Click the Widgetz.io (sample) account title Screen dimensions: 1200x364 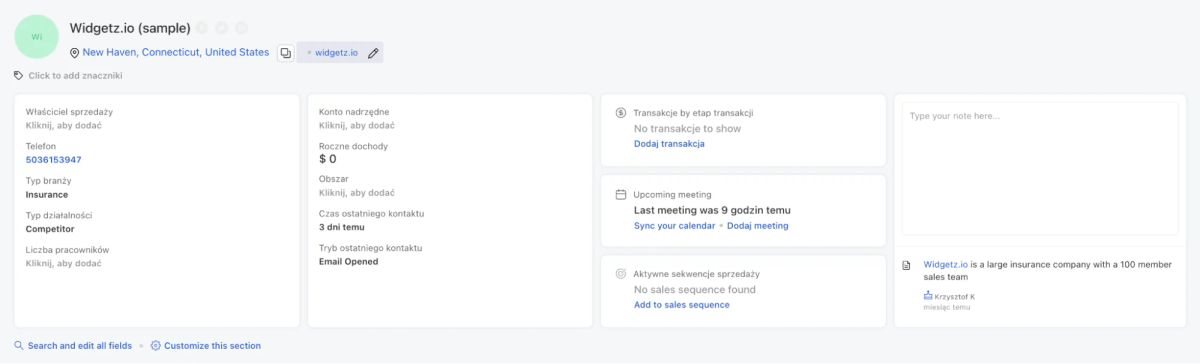point(130,28)
